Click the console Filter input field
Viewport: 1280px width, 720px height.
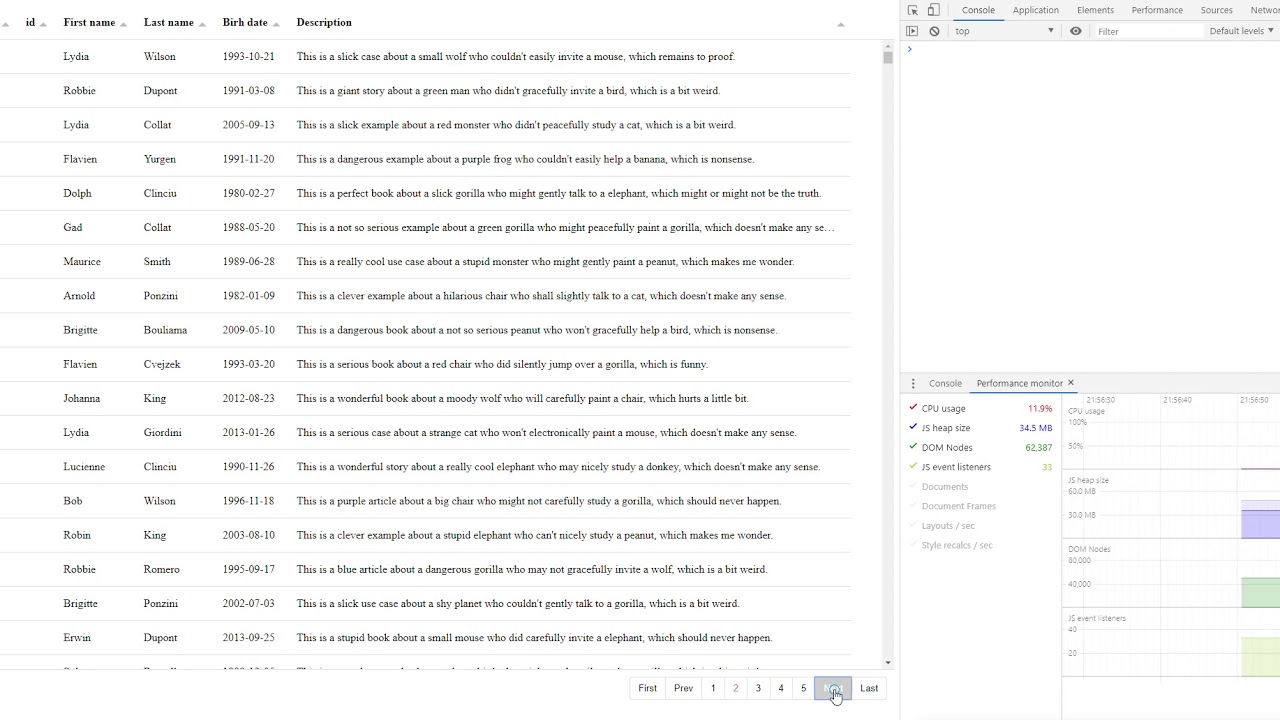pos(1148,31)
